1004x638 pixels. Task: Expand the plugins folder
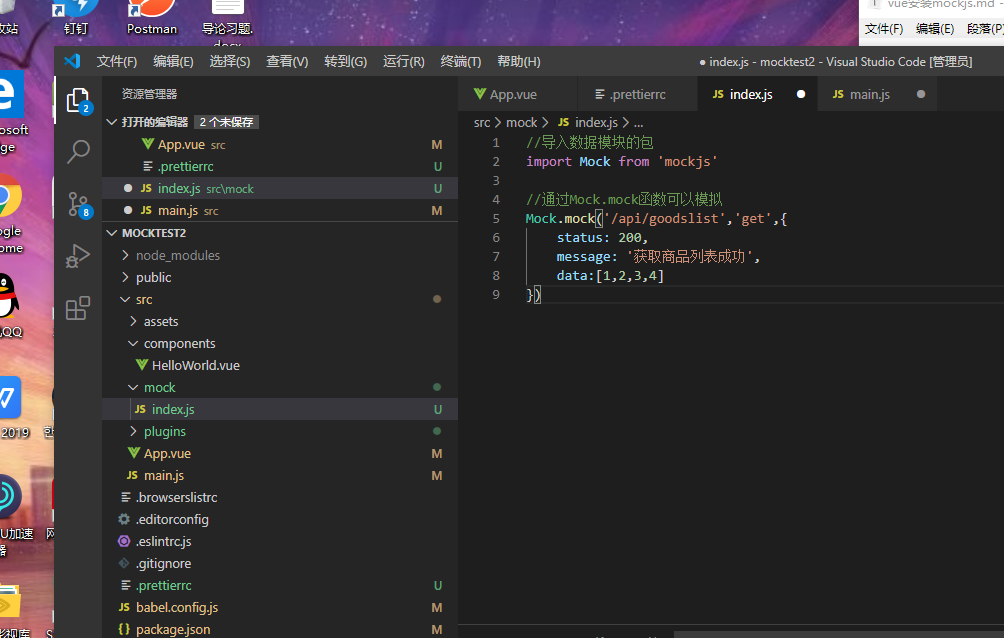(x=133, y=431)
